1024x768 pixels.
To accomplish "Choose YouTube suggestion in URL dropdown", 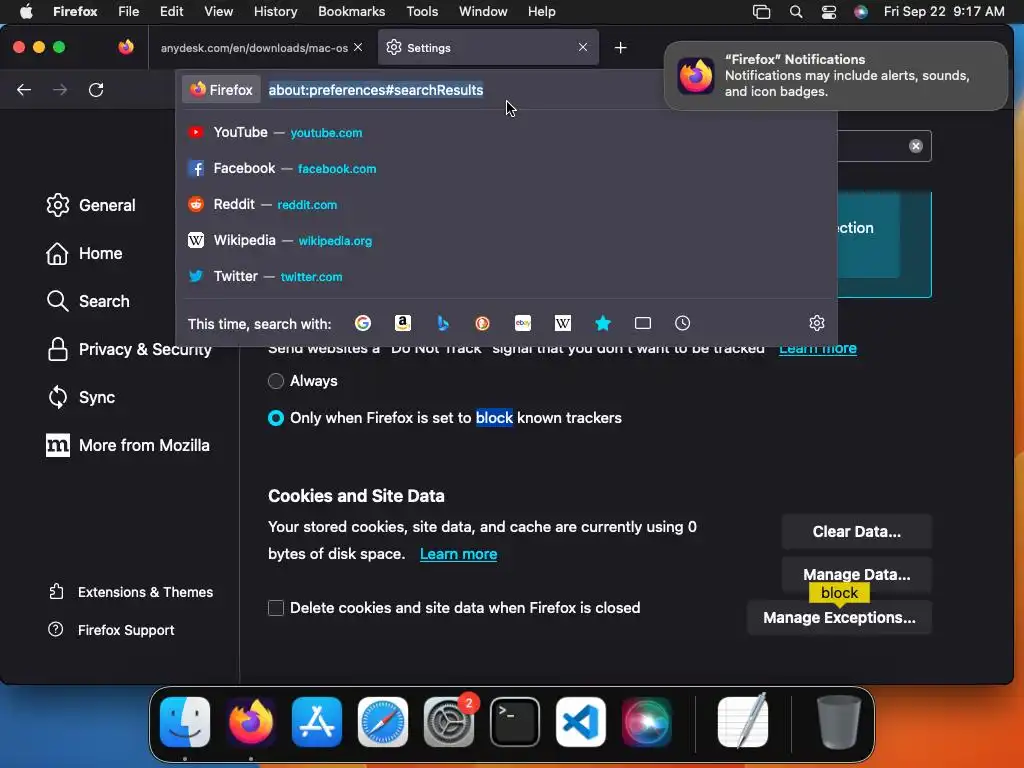I will tap(506, 133).
